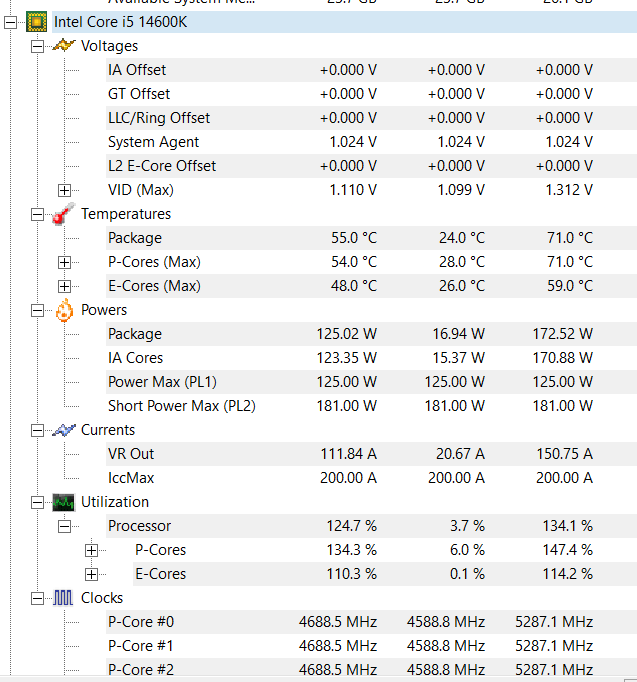
Task: Click the 1.024 V System Agent value
Action: point(353,142)
